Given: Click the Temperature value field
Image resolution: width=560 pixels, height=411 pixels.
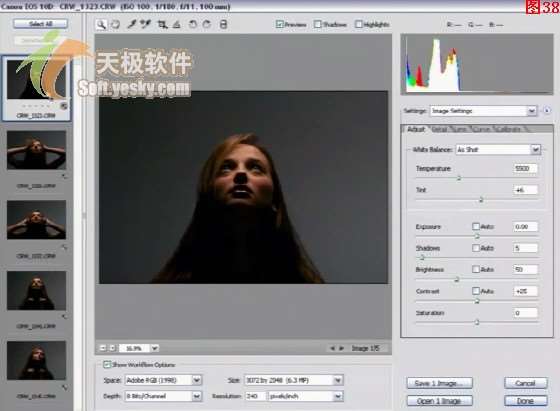Looking at the screenshot, I should click(x=525, y=168).
